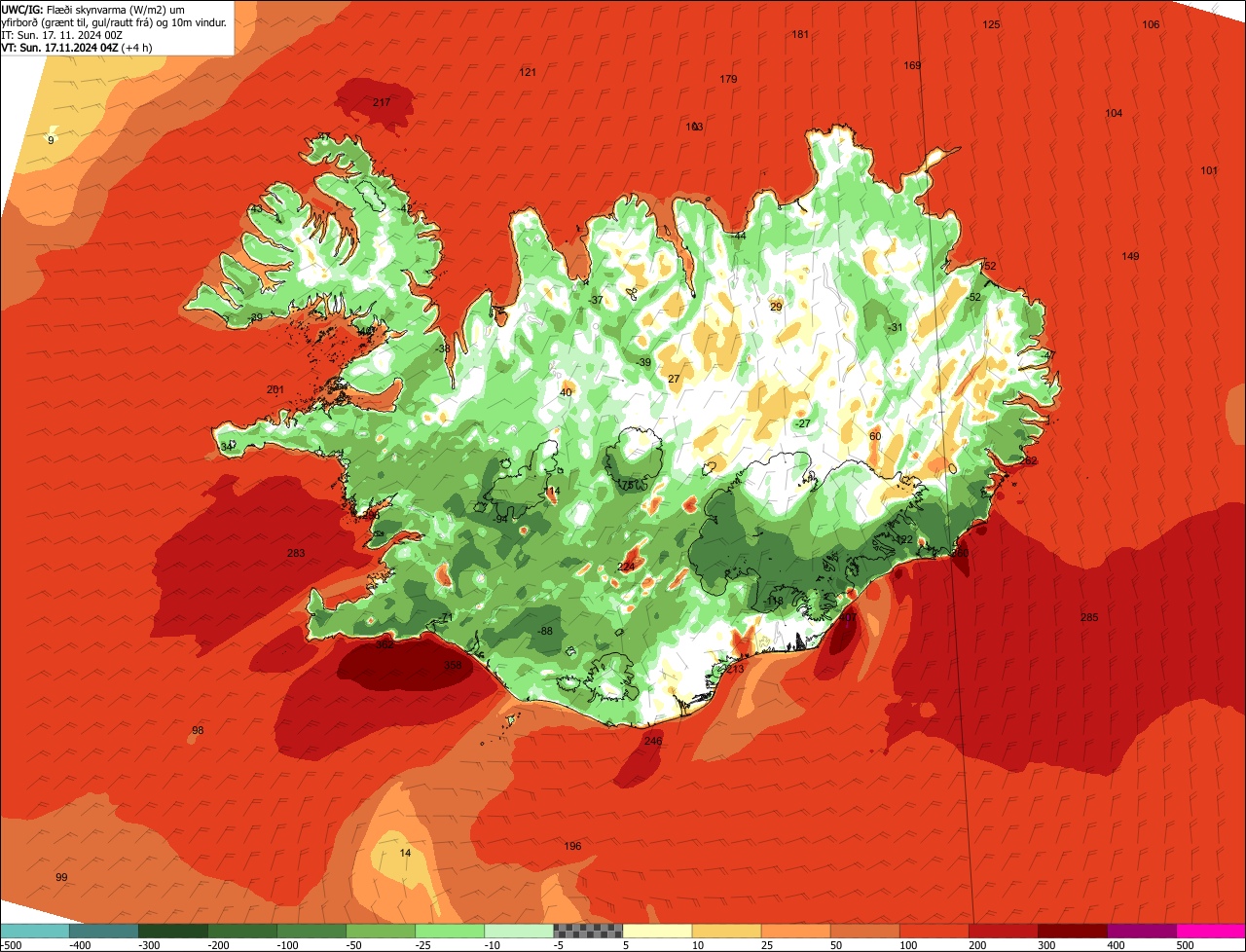Screen dimensions: 1246x952
Task: Click the light teal -500 to -400 legend swatch
Action: pos(34,931)
